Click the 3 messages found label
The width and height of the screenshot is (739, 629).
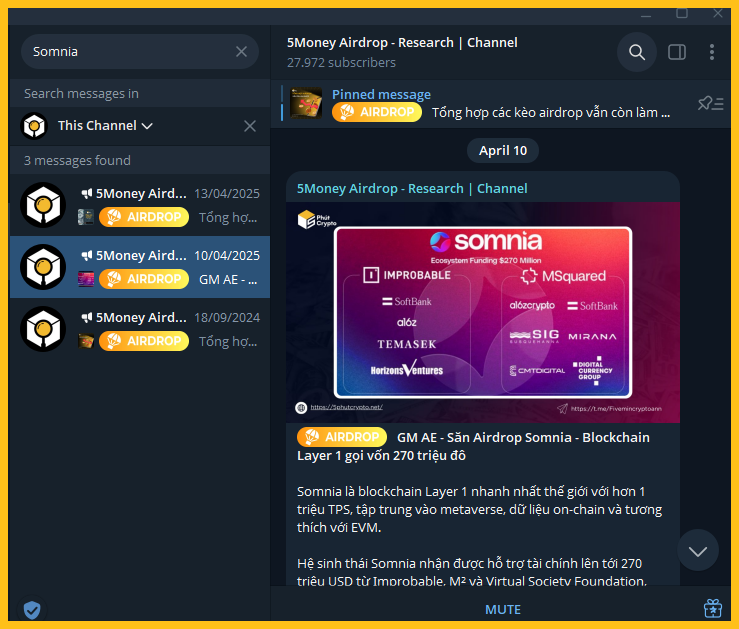[77, 161]
